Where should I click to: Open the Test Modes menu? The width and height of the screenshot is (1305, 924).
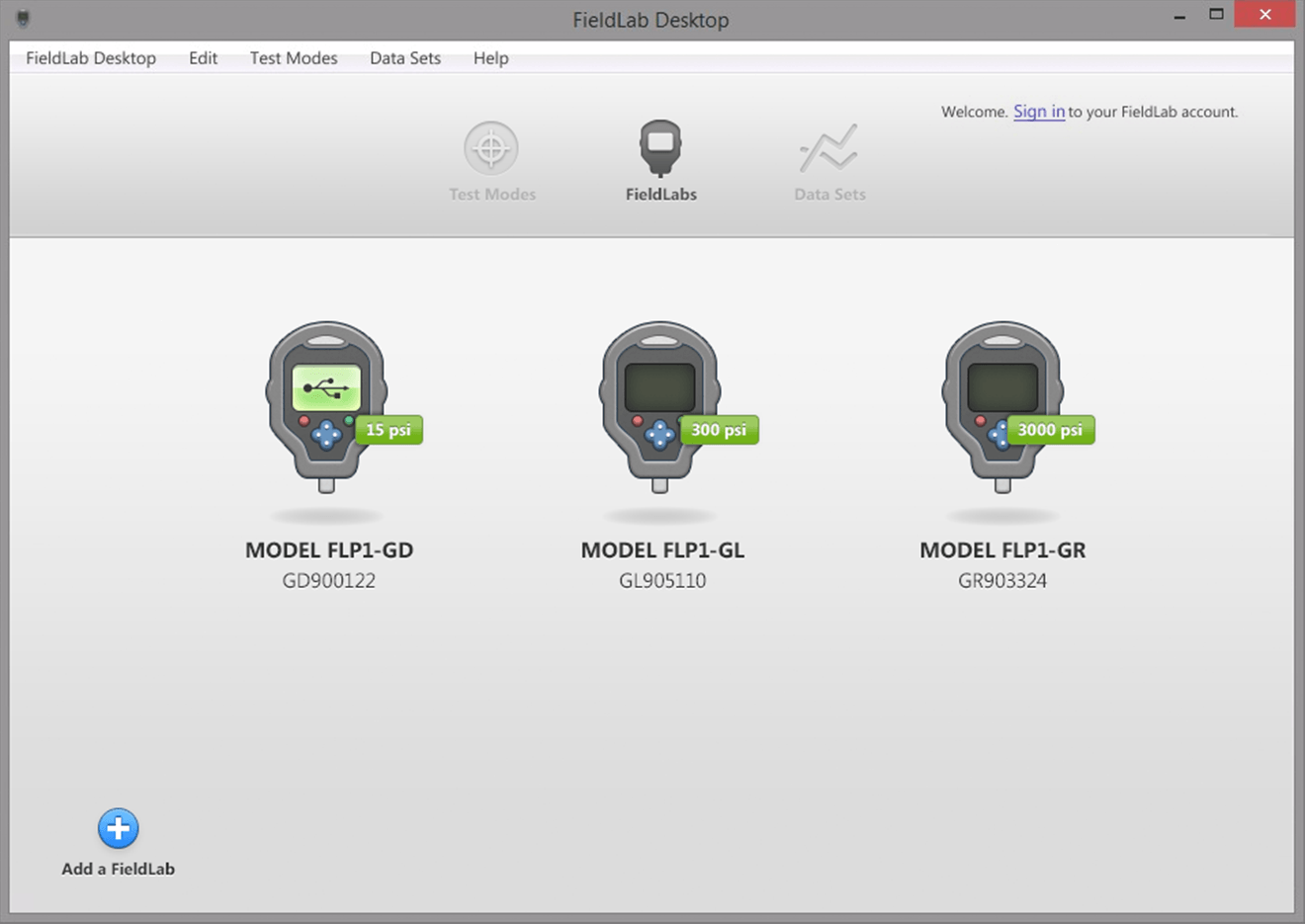point(294,58)
